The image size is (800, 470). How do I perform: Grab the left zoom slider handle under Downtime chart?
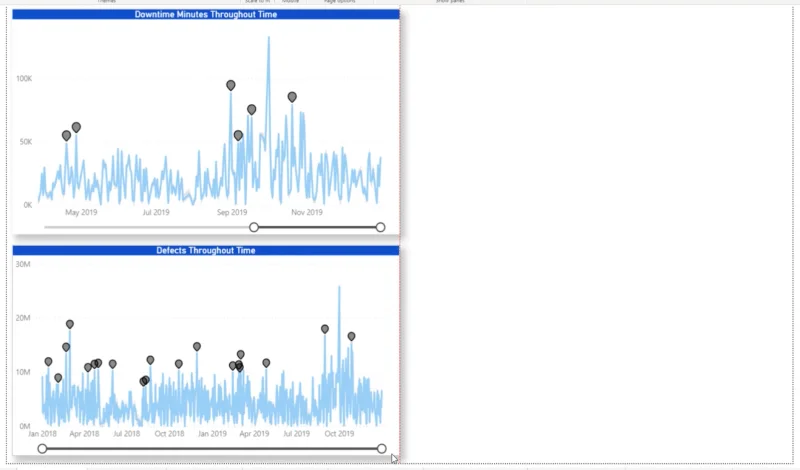click(254, 227)
